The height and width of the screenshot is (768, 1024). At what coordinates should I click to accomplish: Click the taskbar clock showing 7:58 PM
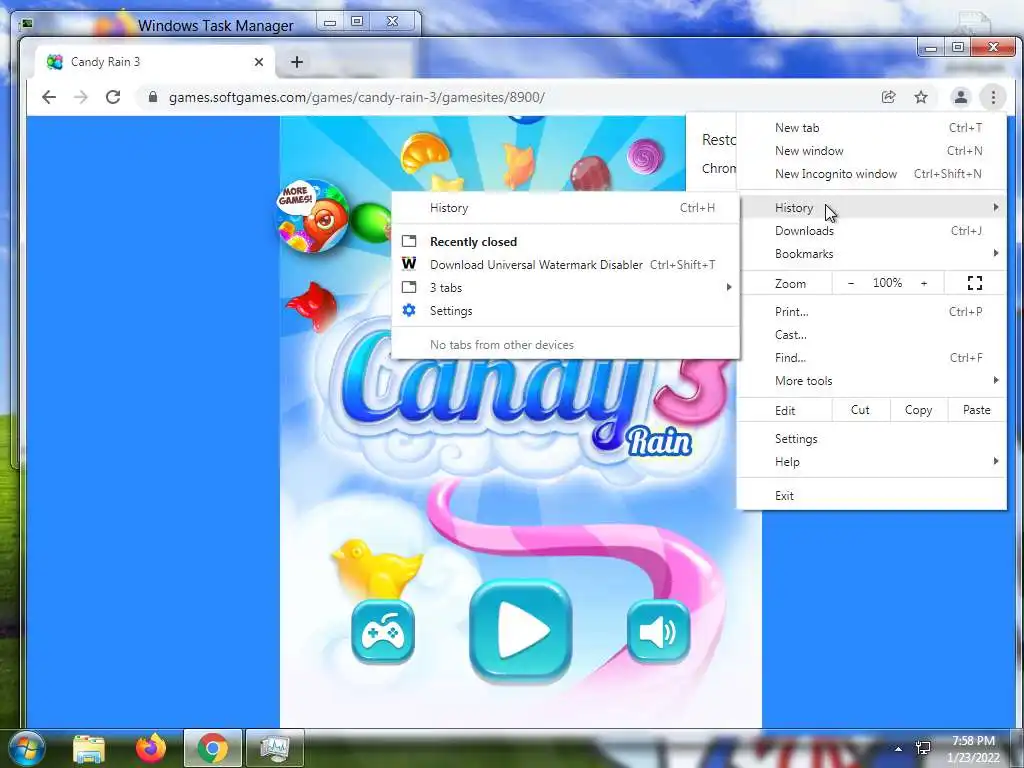tap(973, 749)
